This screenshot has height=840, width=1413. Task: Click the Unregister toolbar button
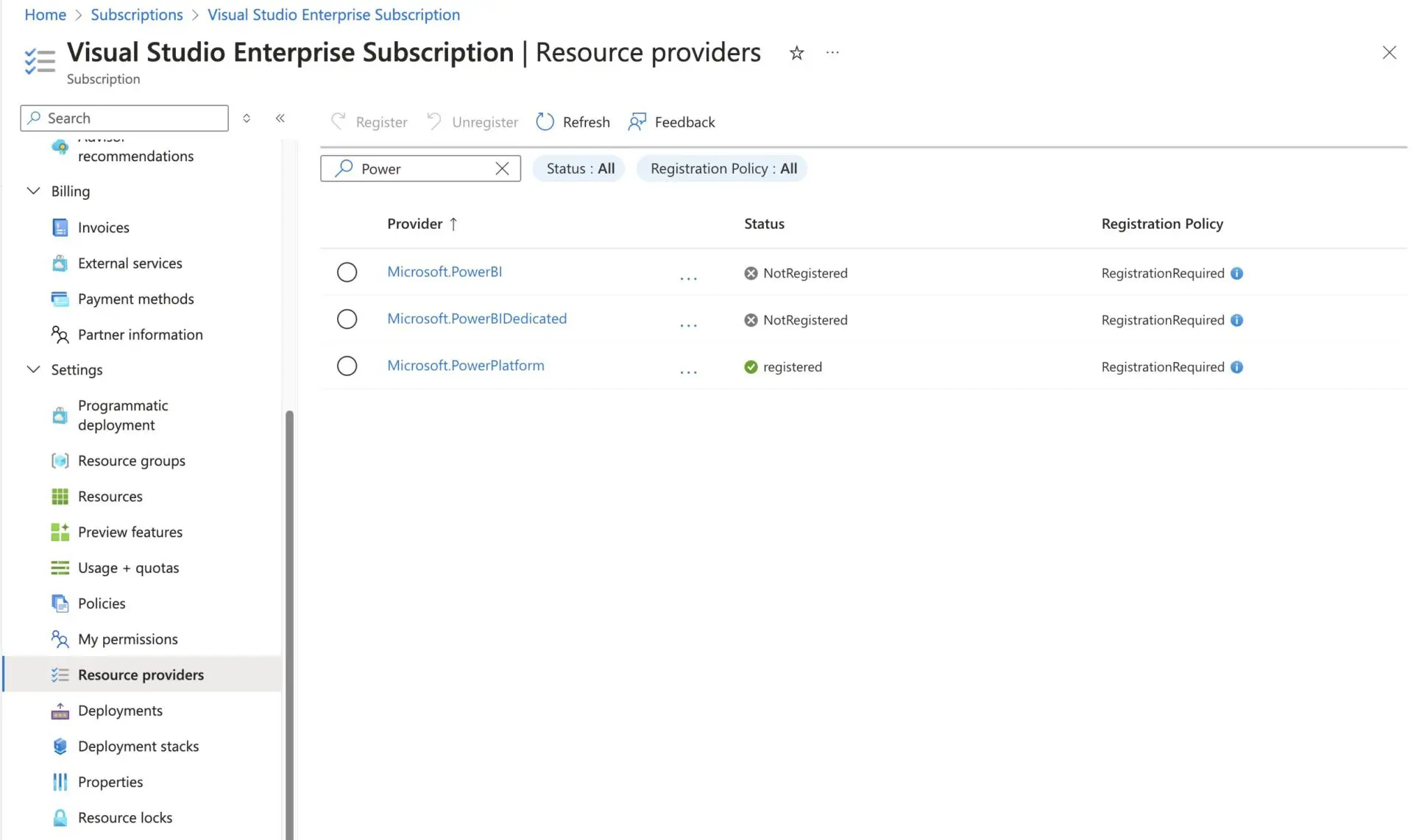[472, 121]
